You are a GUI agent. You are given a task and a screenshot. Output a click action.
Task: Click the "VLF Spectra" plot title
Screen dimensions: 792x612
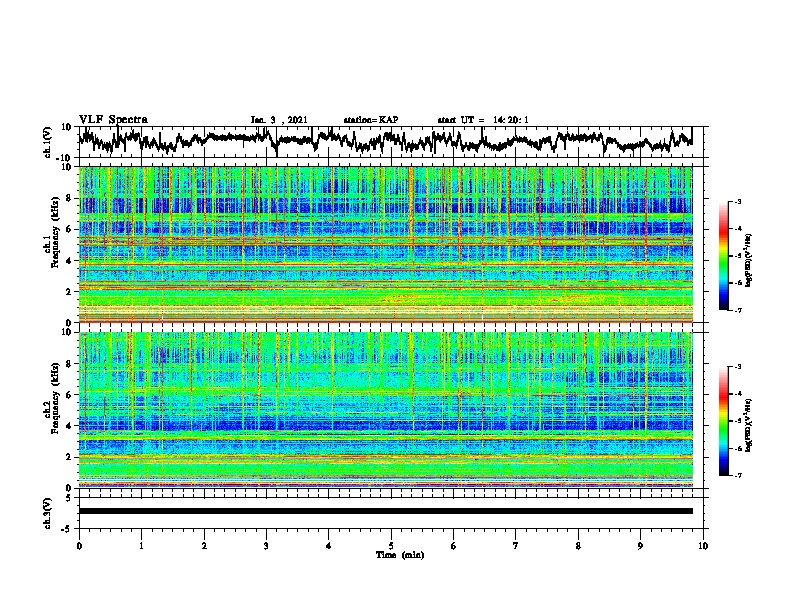[113, 120]
